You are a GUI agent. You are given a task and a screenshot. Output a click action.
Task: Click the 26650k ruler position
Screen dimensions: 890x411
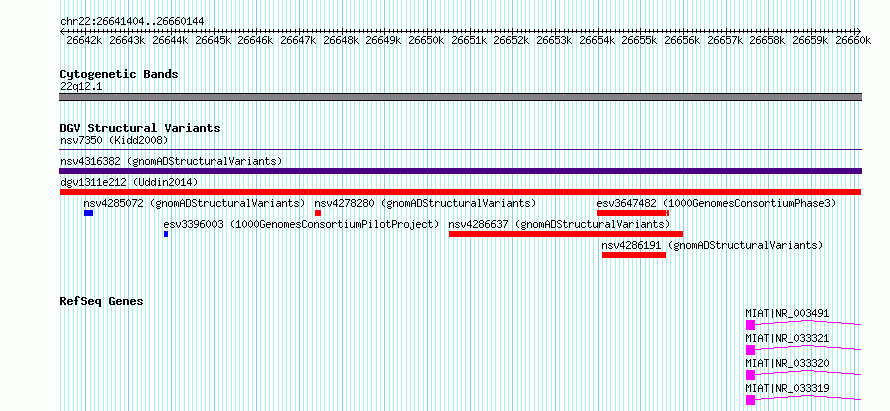coord(426,40)
